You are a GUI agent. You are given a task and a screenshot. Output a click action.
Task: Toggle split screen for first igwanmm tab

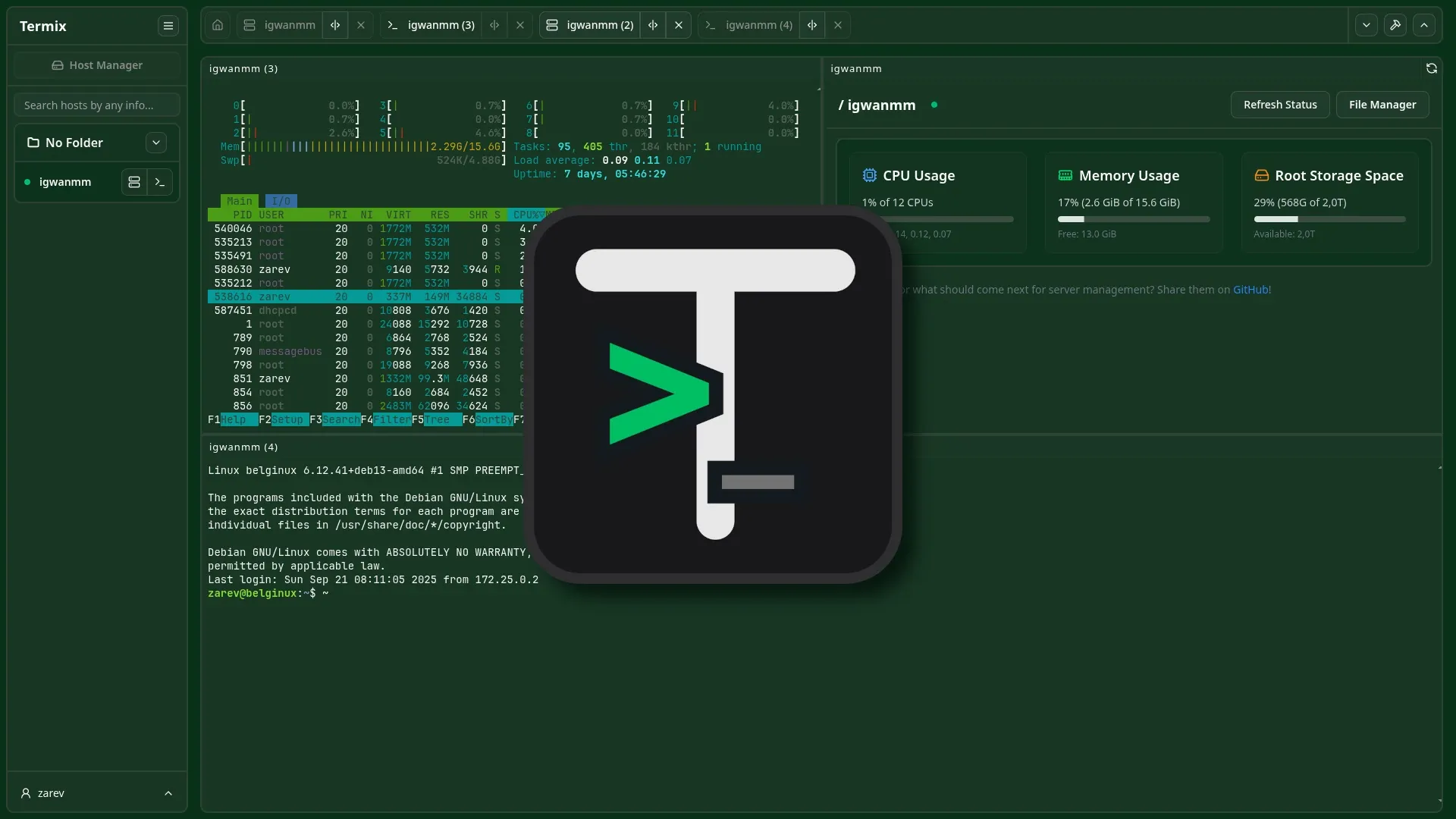point(335,25)
